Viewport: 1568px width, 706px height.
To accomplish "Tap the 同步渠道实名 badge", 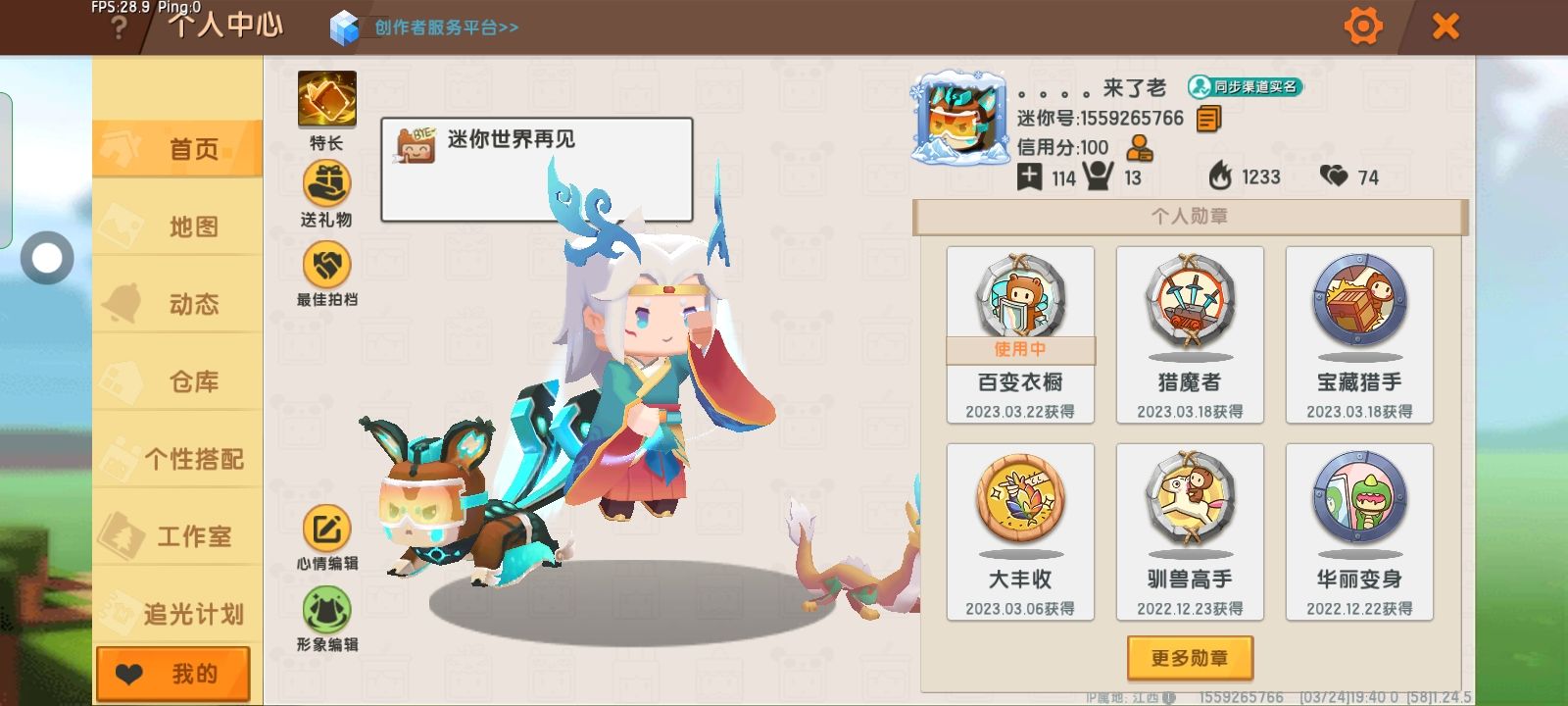I will [1245, 87].
